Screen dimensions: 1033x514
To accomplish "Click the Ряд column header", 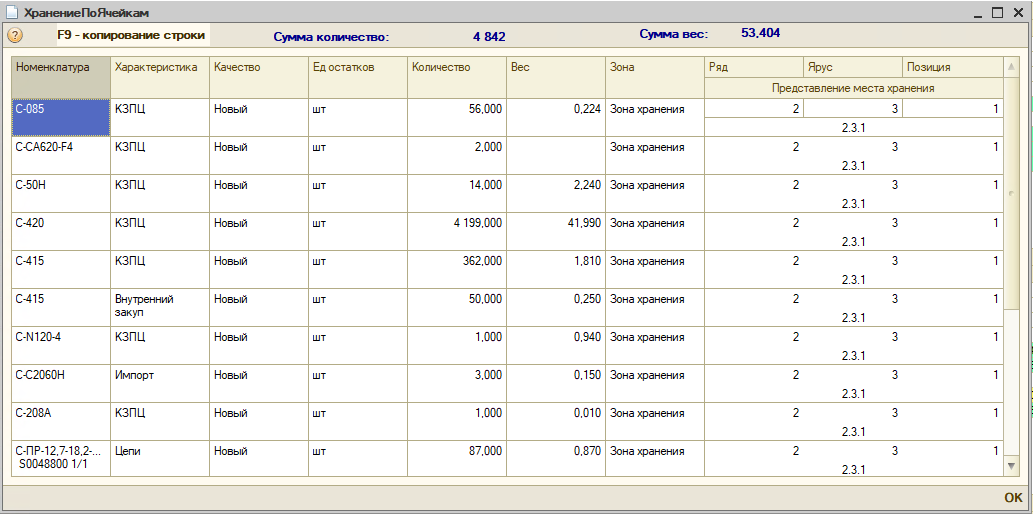I will [754, 67].
